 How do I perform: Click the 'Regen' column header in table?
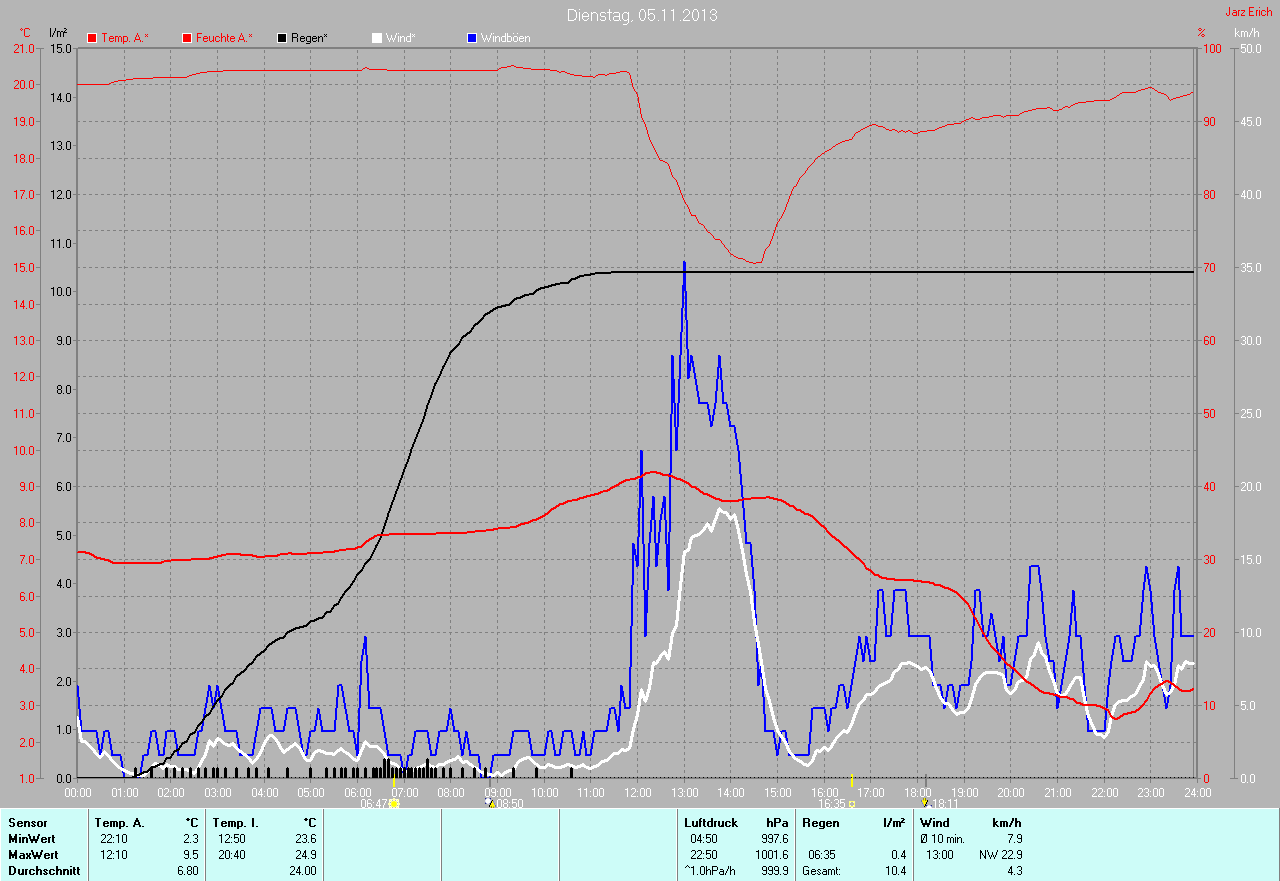tap(821, 823)
